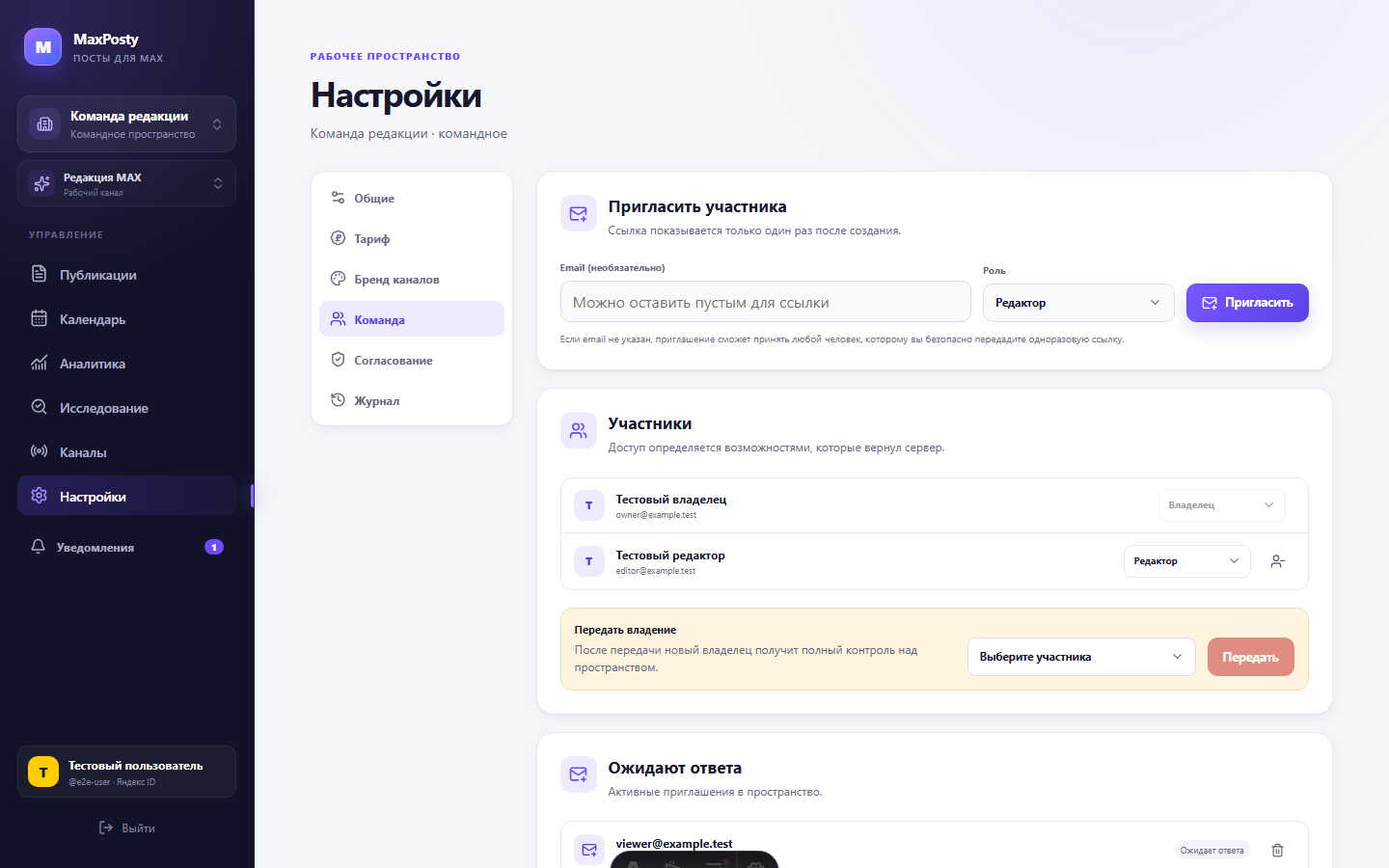
Task: Switch to the Согласование settings tab
Action: tap(412, 360)
